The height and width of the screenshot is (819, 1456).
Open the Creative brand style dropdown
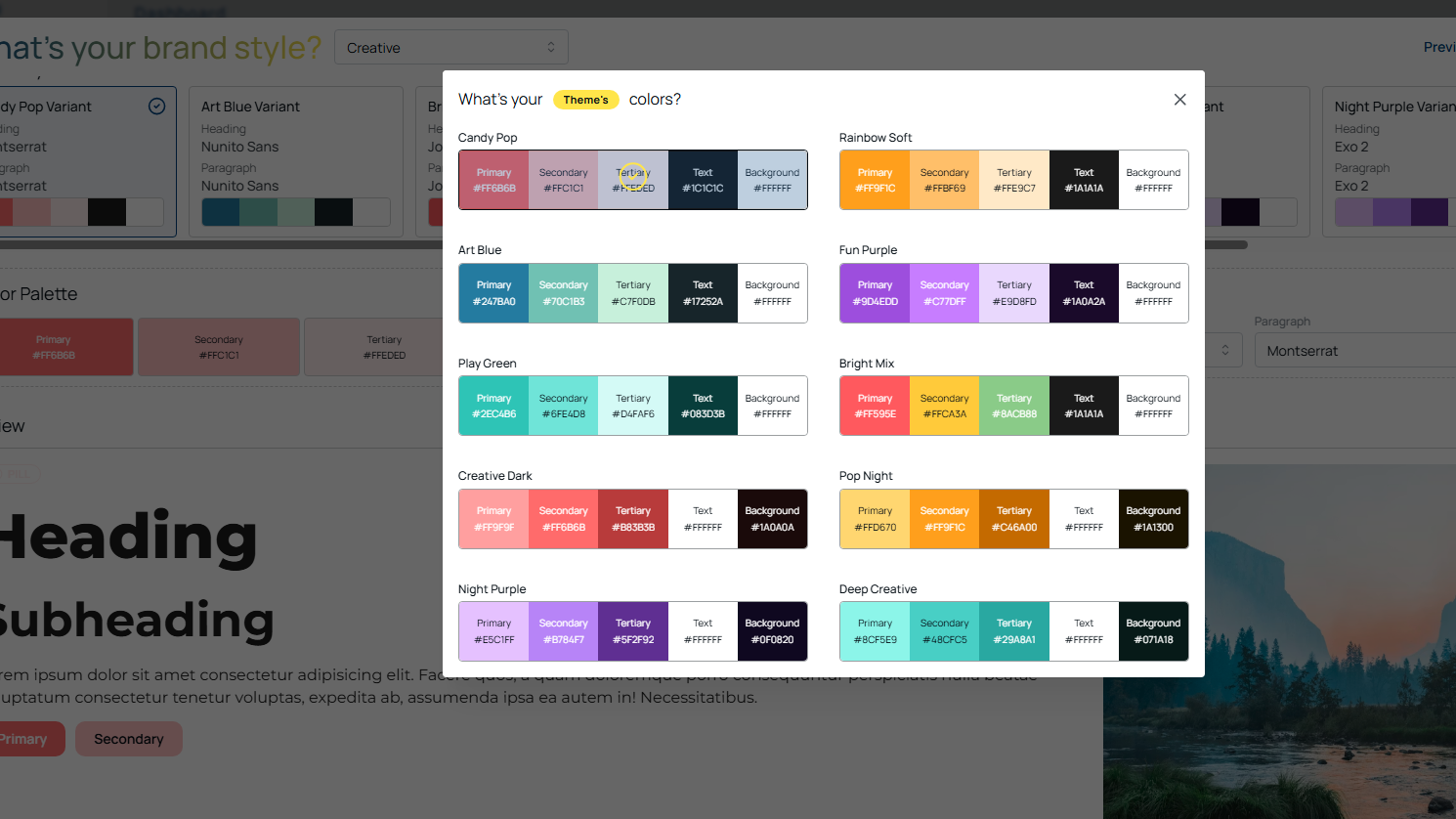[450, 48]
